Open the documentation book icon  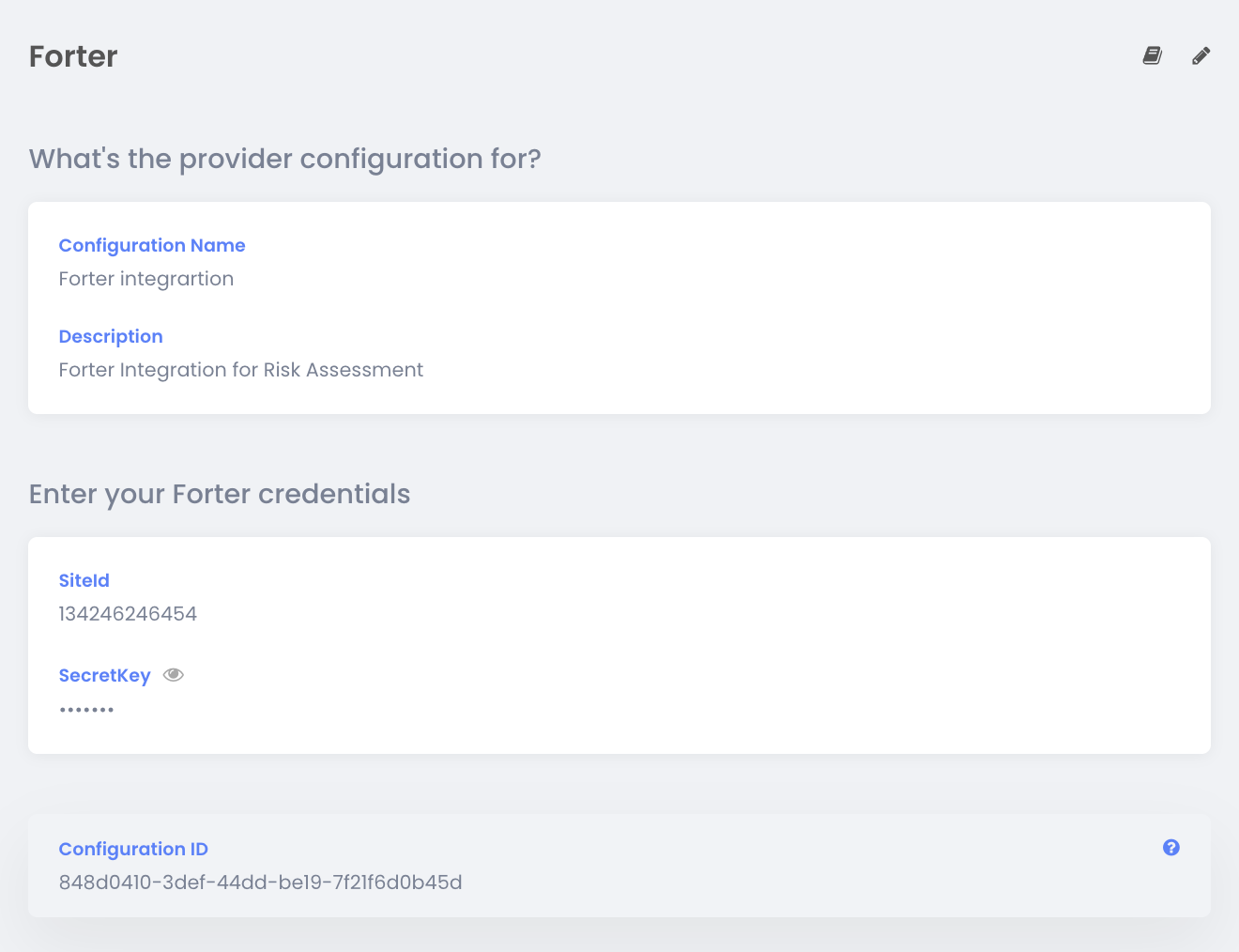(x=1153, y=55)
